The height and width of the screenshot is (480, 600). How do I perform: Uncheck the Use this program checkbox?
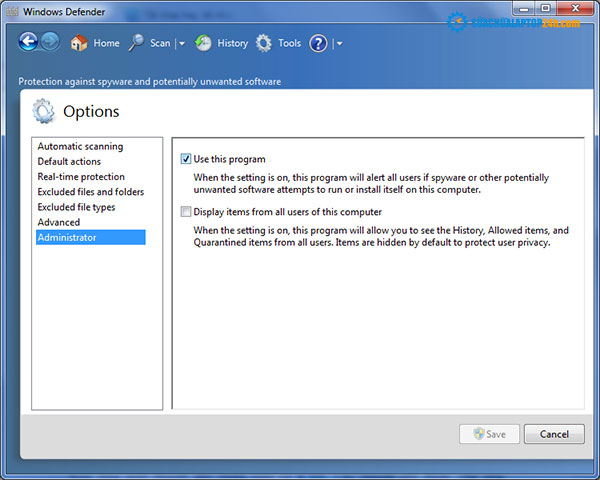186,159
